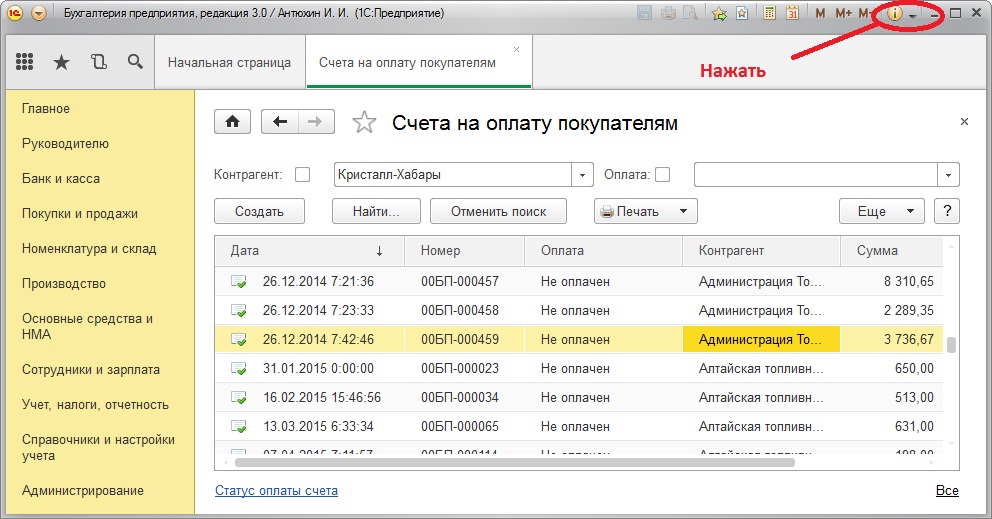Image resolution: width=992 pixels, height=519 pixels.
Task: Click the M+ memory add button
Action: [843, 13]
